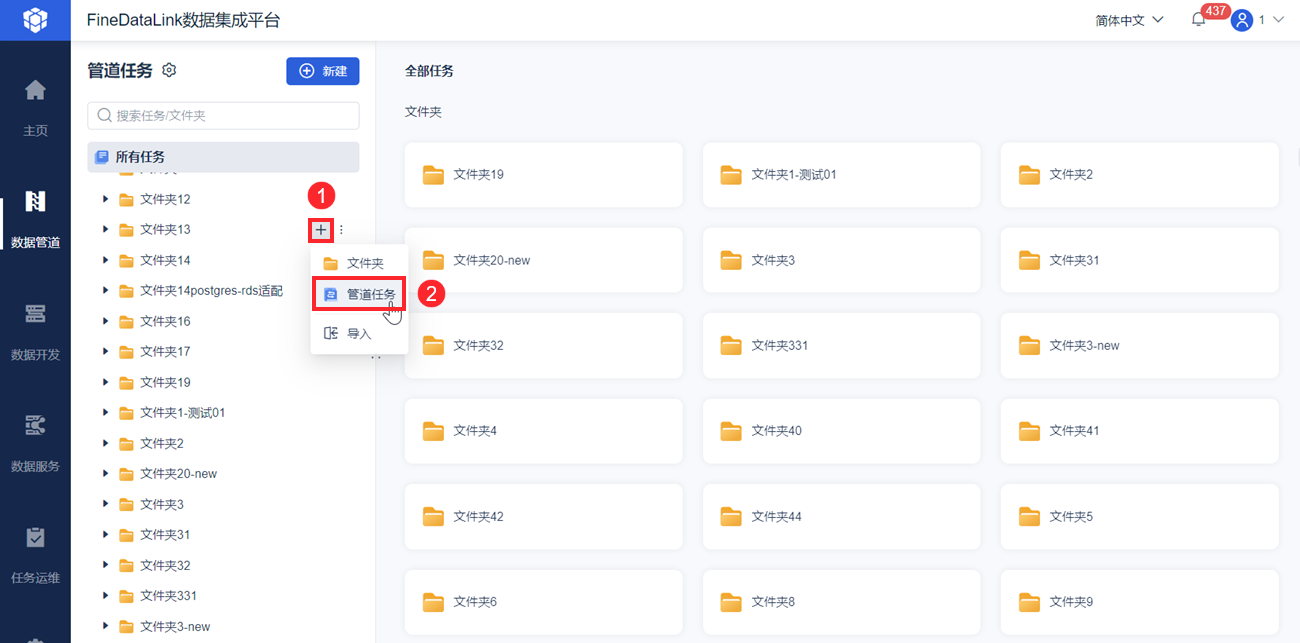Expand 文件夹13 in the tree

105,229
